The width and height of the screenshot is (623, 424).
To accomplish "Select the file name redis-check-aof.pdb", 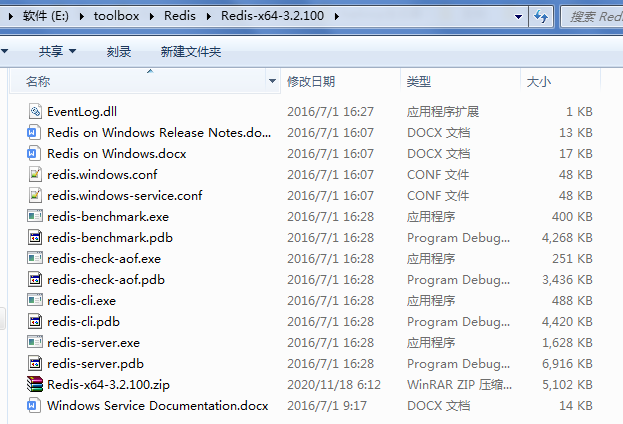I will (x=106, y=280).
